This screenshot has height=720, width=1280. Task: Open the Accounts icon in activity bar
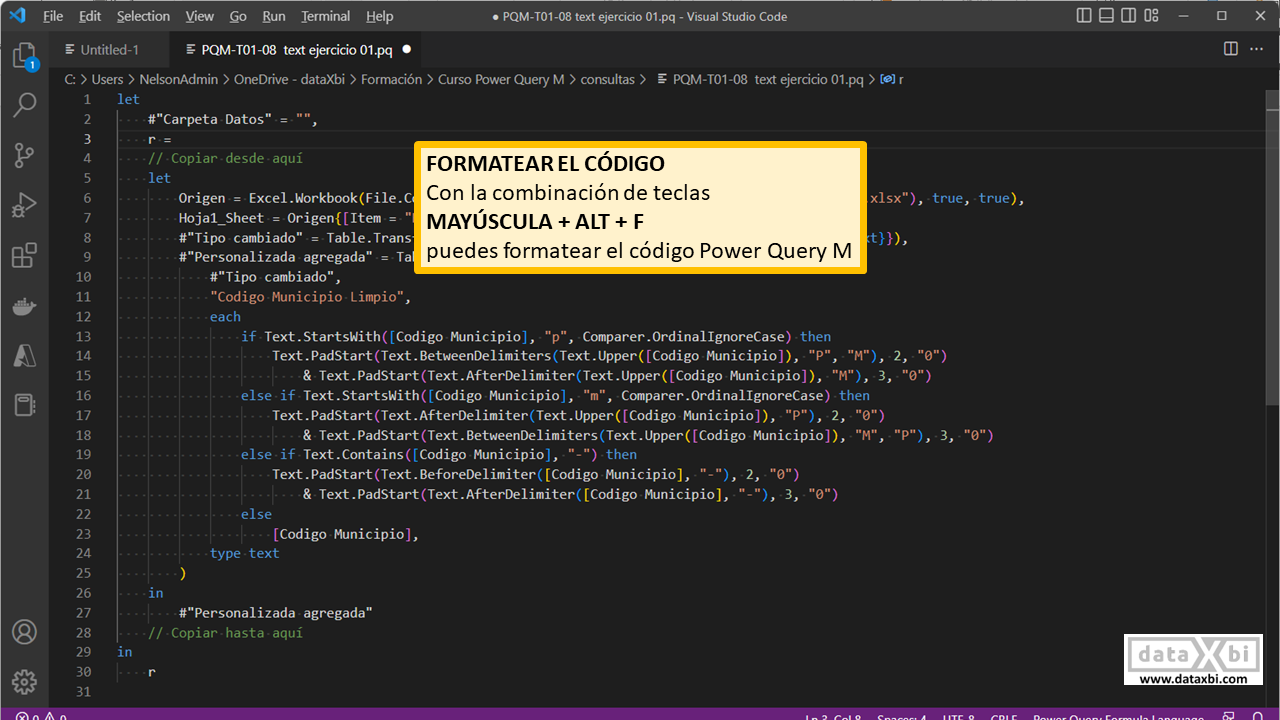pos(24,632)
